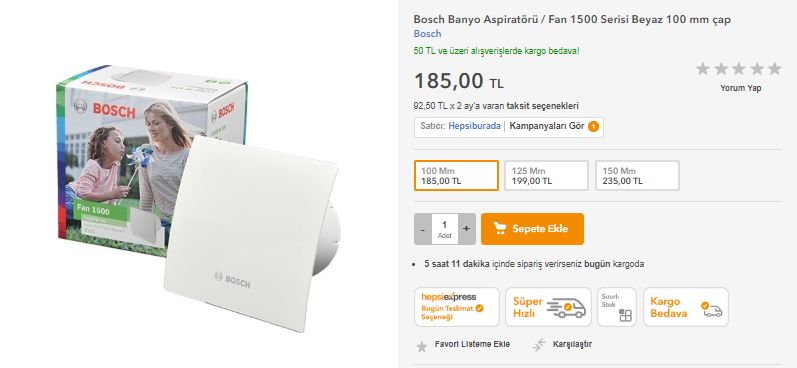Click the hepsiexpress delivery badge
The image size is (797, 368).
(x=457, y=307)
